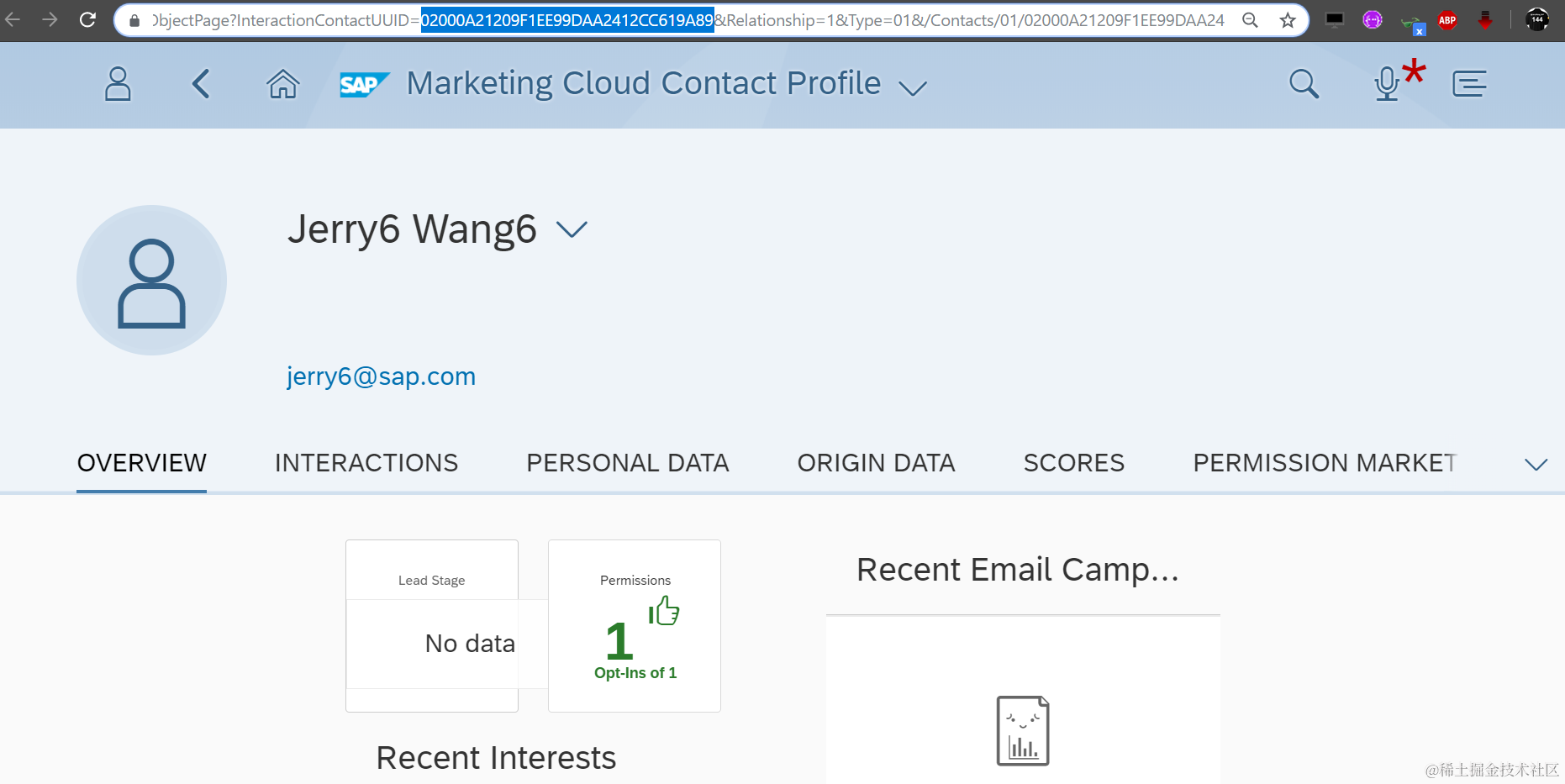Image resolution: width=1565 pixels, height=784 pixels.
Task: Reload the page in the browser
Action: tap(87, 19)
